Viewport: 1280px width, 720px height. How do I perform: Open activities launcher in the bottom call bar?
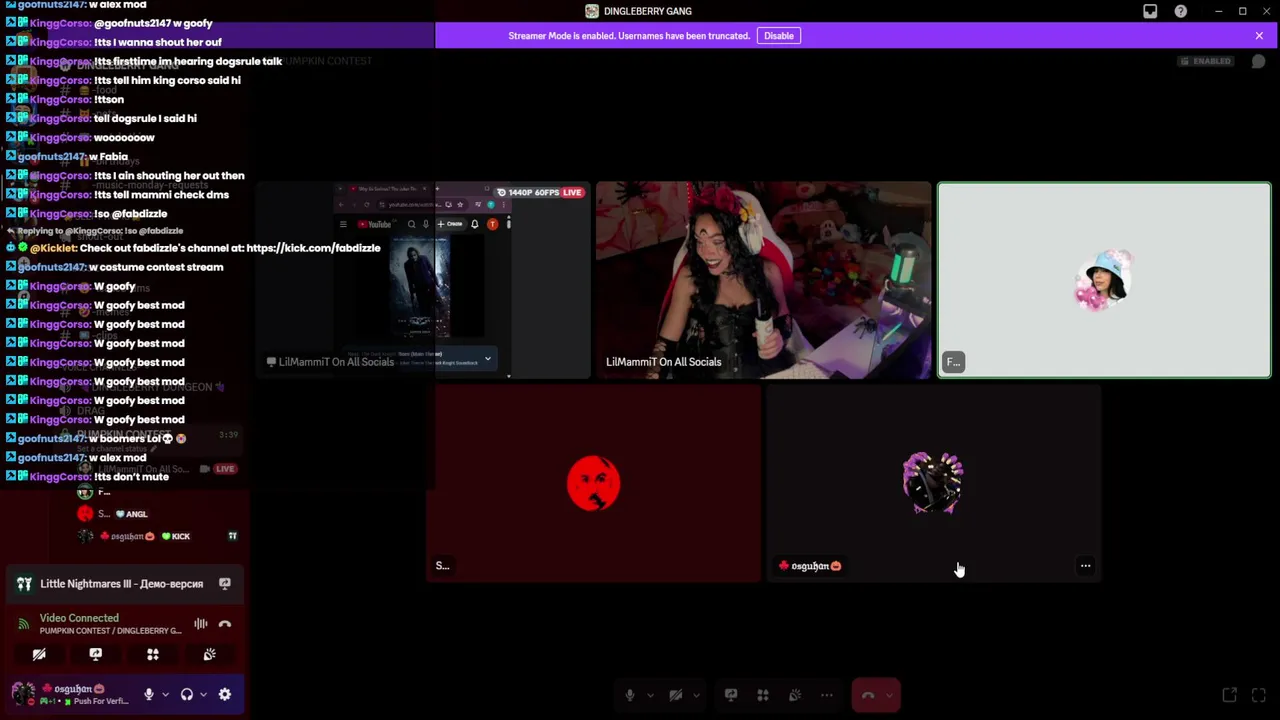pyautogui.click(x=763, y=695)
